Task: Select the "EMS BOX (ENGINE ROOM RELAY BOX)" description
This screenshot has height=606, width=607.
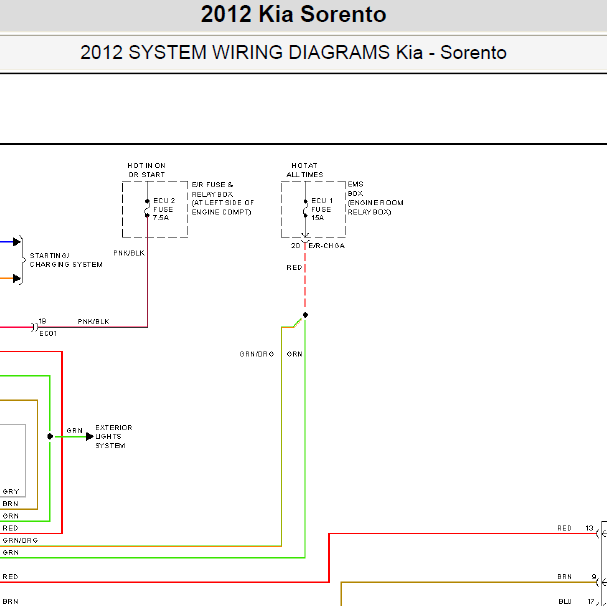Action: pyautogui.click(x=375, y=198)
